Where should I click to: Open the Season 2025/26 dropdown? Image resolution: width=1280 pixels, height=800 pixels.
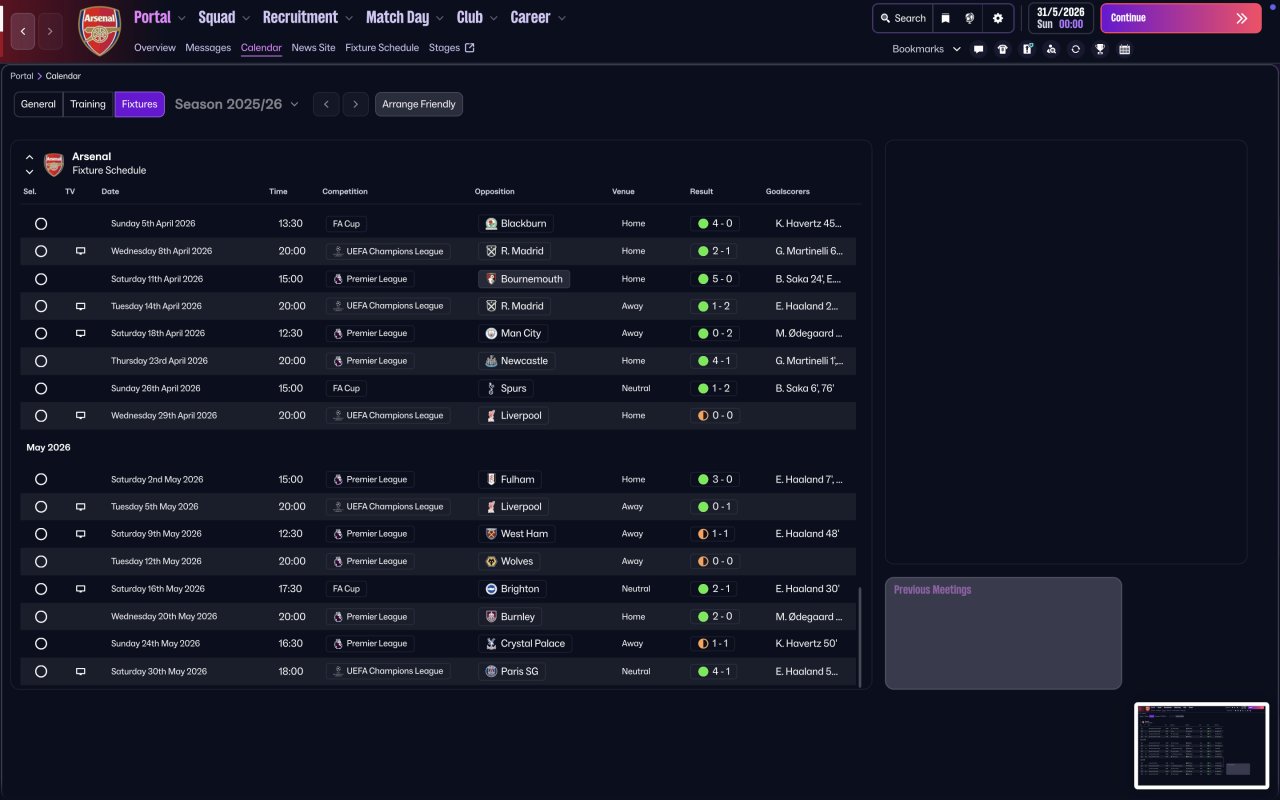(x=237, y=104)
